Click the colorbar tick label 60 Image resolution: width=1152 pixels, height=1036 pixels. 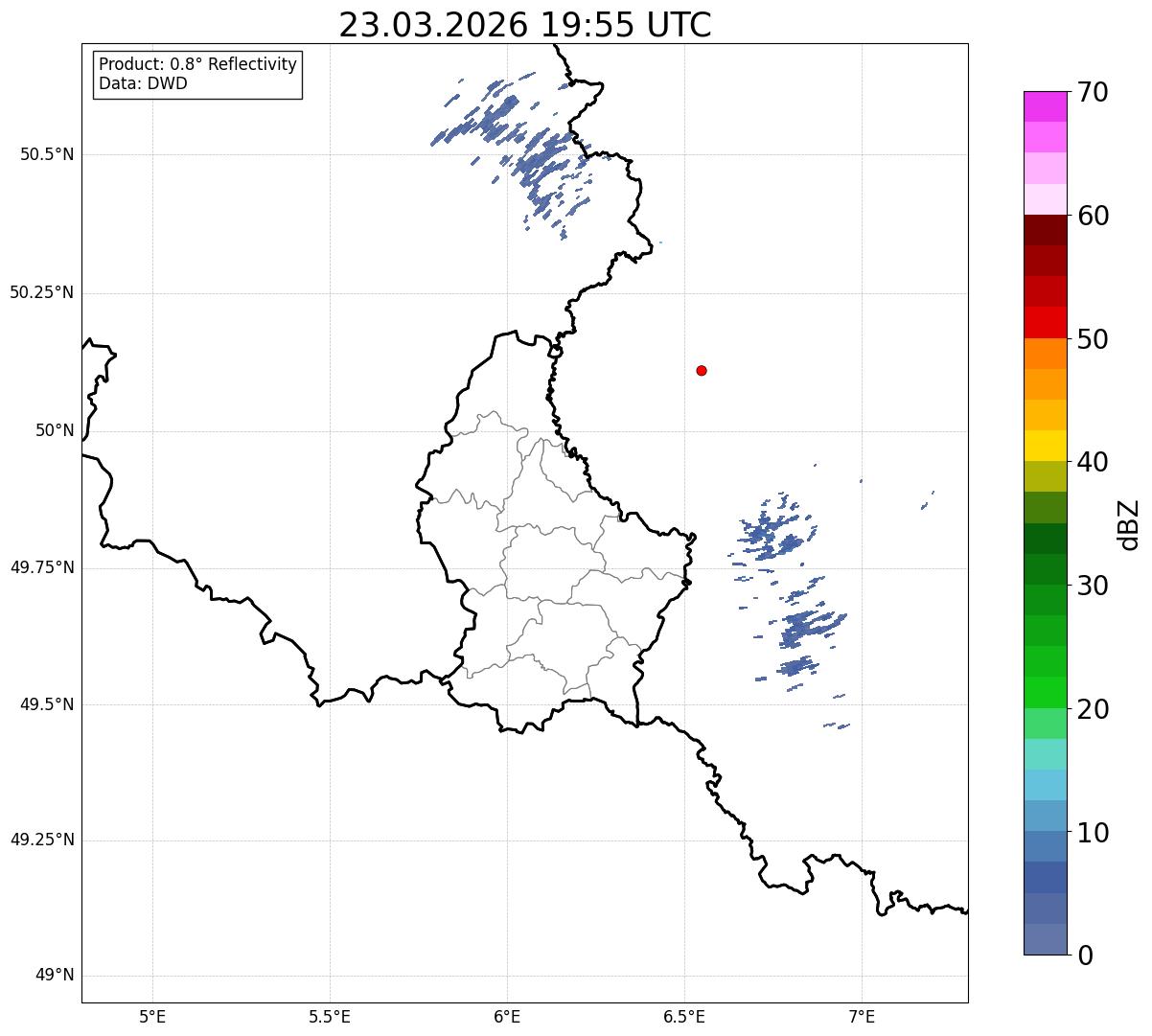pyautogui.click(x=1093, y=216)
